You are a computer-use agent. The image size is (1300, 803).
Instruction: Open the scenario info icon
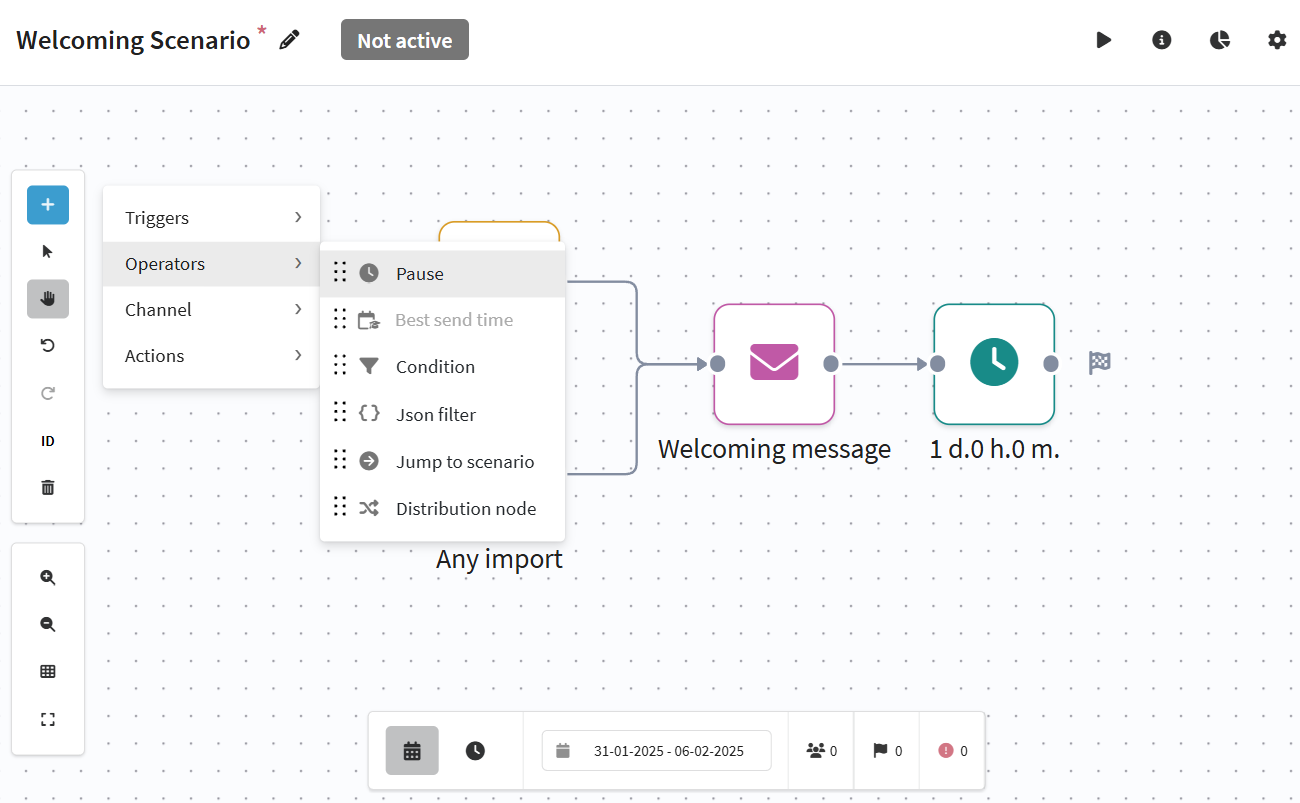1162,40
